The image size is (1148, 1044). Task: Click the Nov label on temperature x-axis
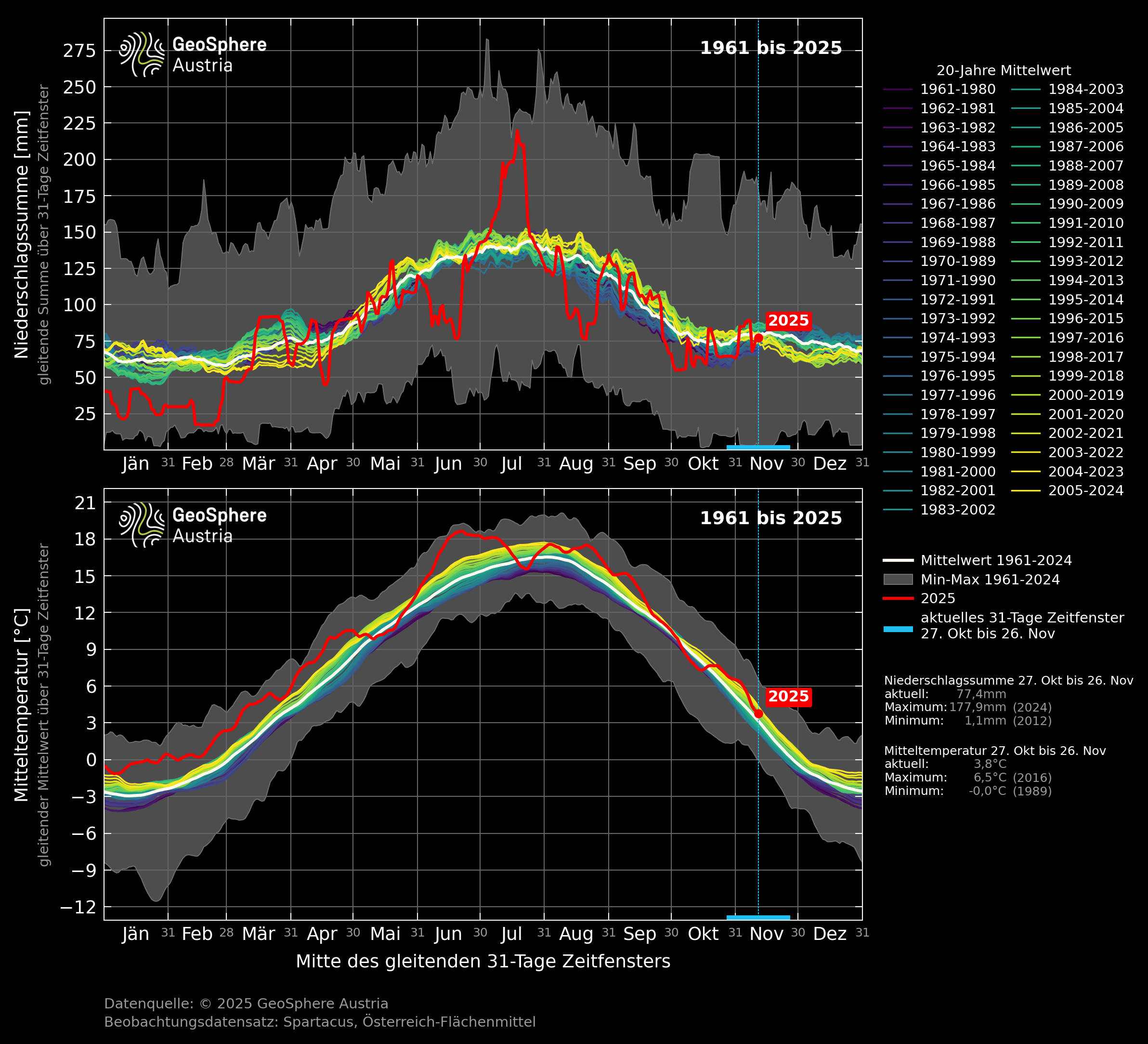tap(766, 934)
